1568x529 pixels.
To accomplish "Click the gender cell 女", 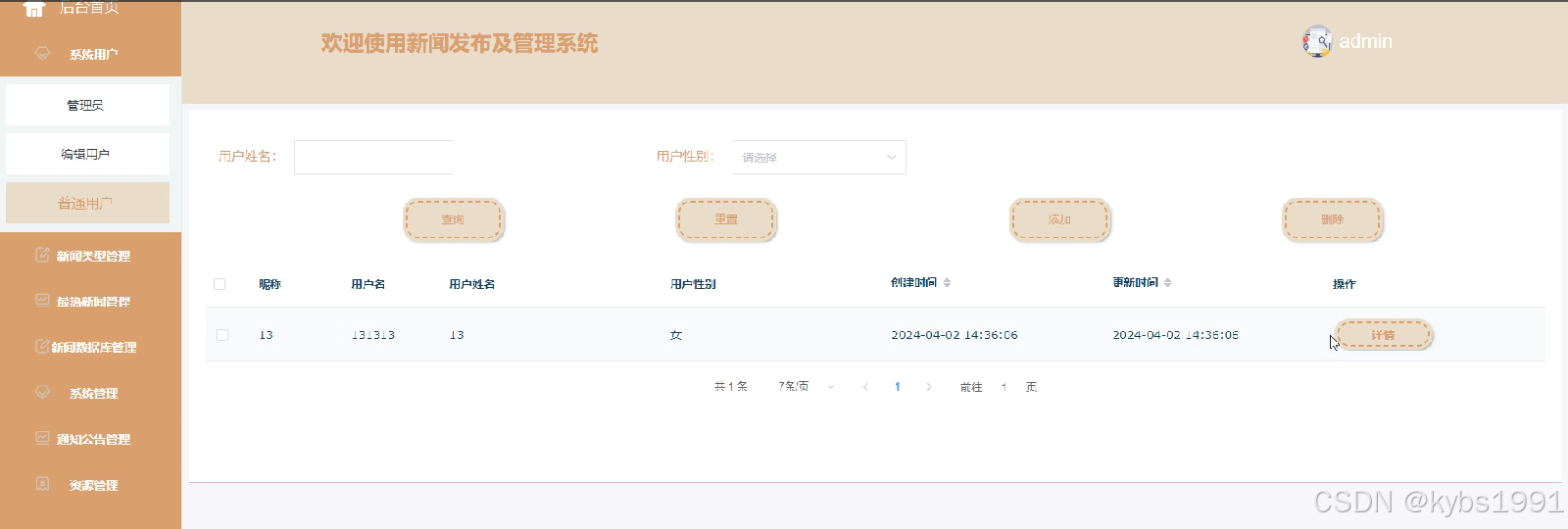I will 676,335.
